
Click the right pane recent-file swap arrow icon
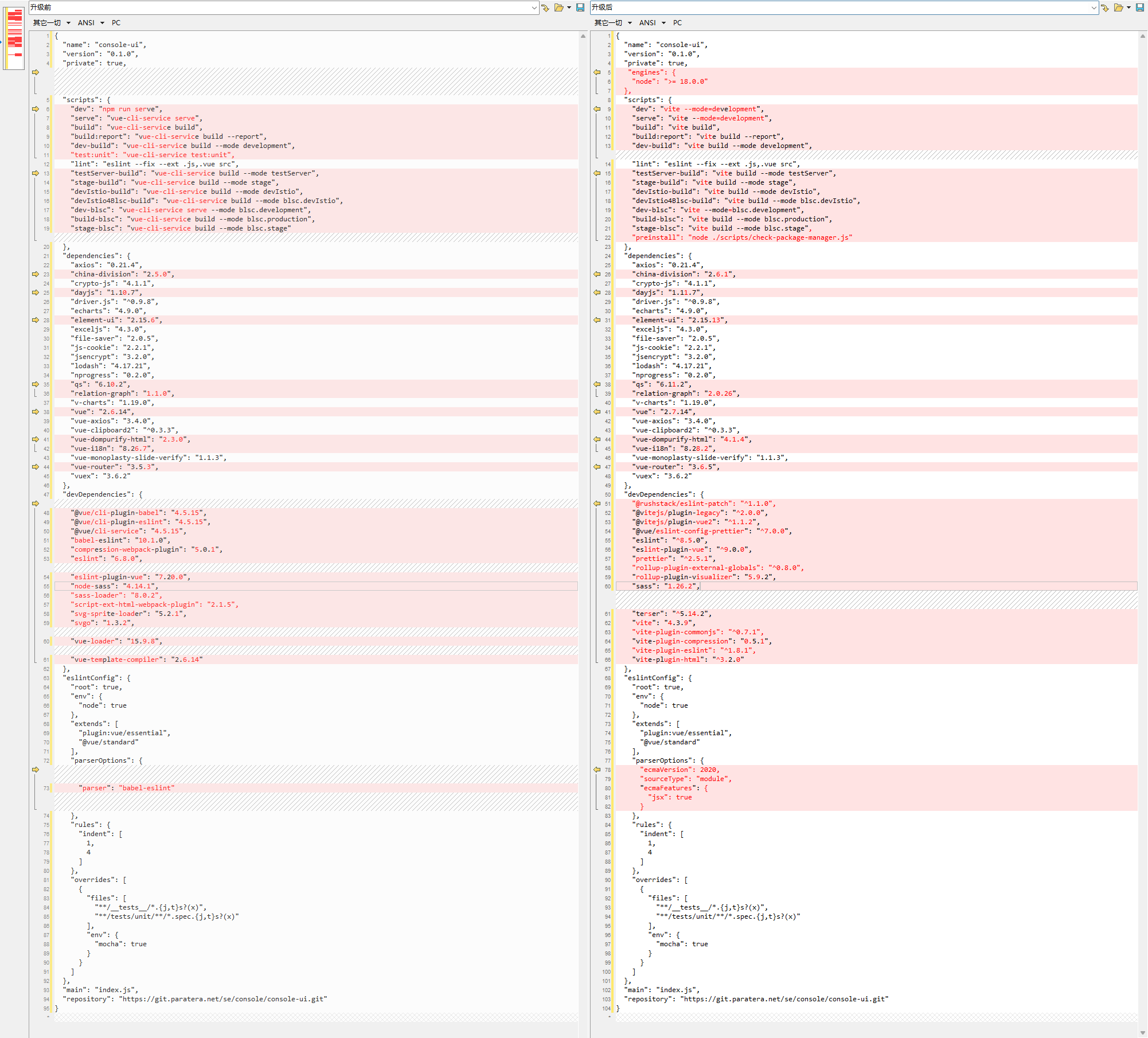(1105, 7)
